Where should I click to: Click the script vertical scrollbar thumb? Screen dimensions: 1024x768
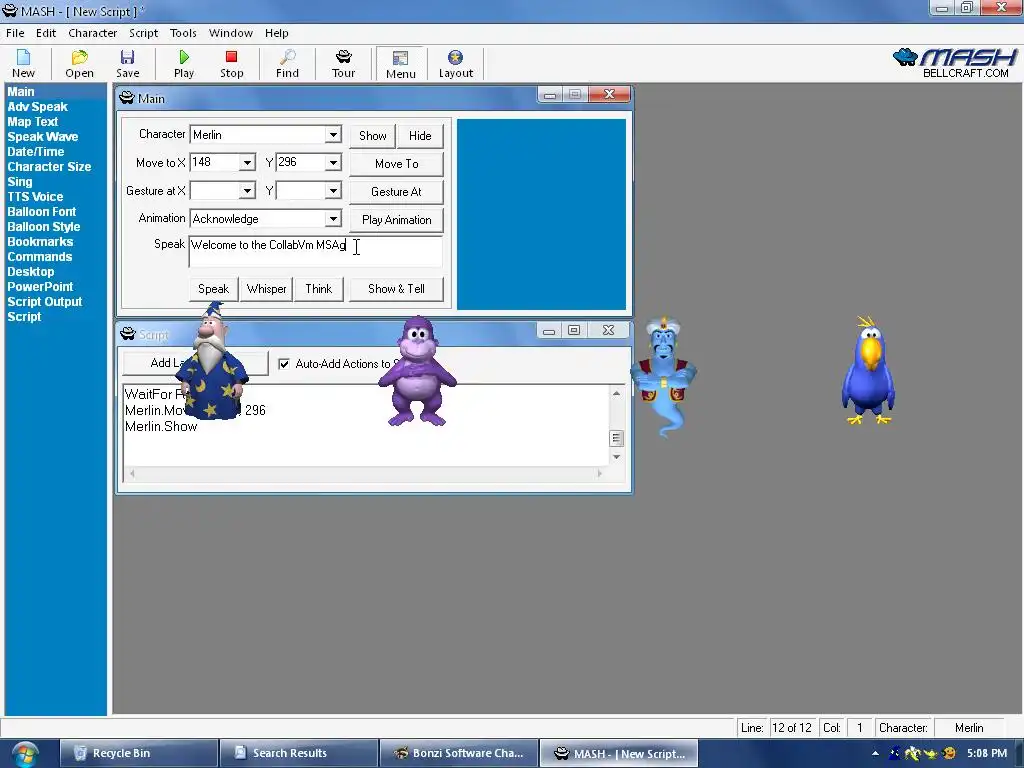[x=616, y=438]
